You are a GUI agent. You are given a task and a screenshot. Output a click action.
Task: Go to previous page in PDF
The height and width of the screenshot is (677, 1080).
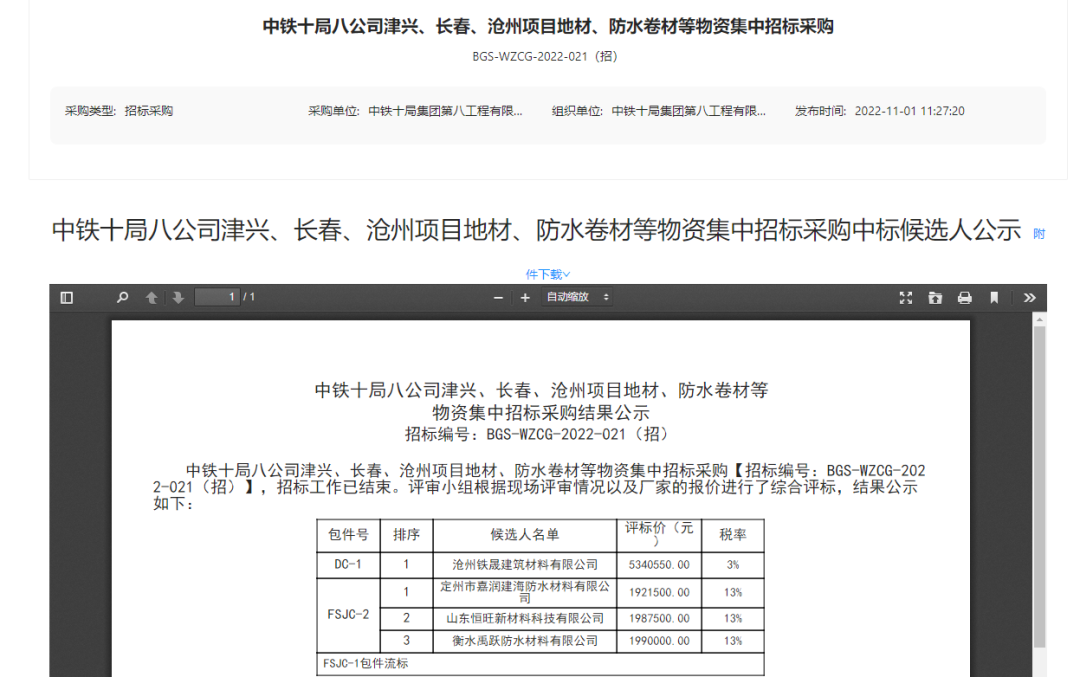pyautogui.click(x=152, y=297)
